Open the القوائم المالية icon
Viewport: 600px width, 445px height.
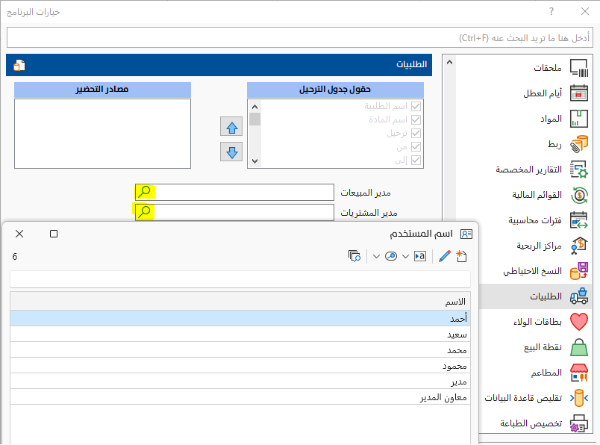click(579, 195)
